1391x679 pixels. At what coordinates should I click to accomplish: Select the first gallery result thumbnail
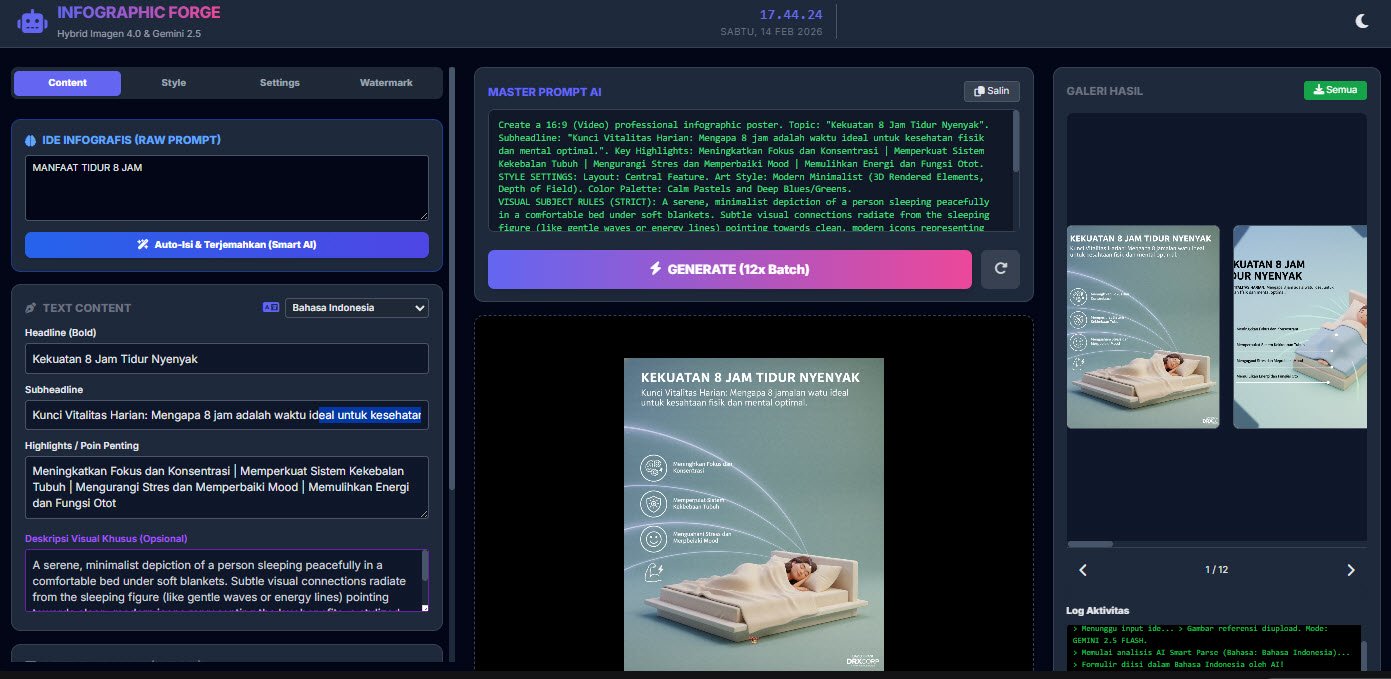click(1143, 327)
